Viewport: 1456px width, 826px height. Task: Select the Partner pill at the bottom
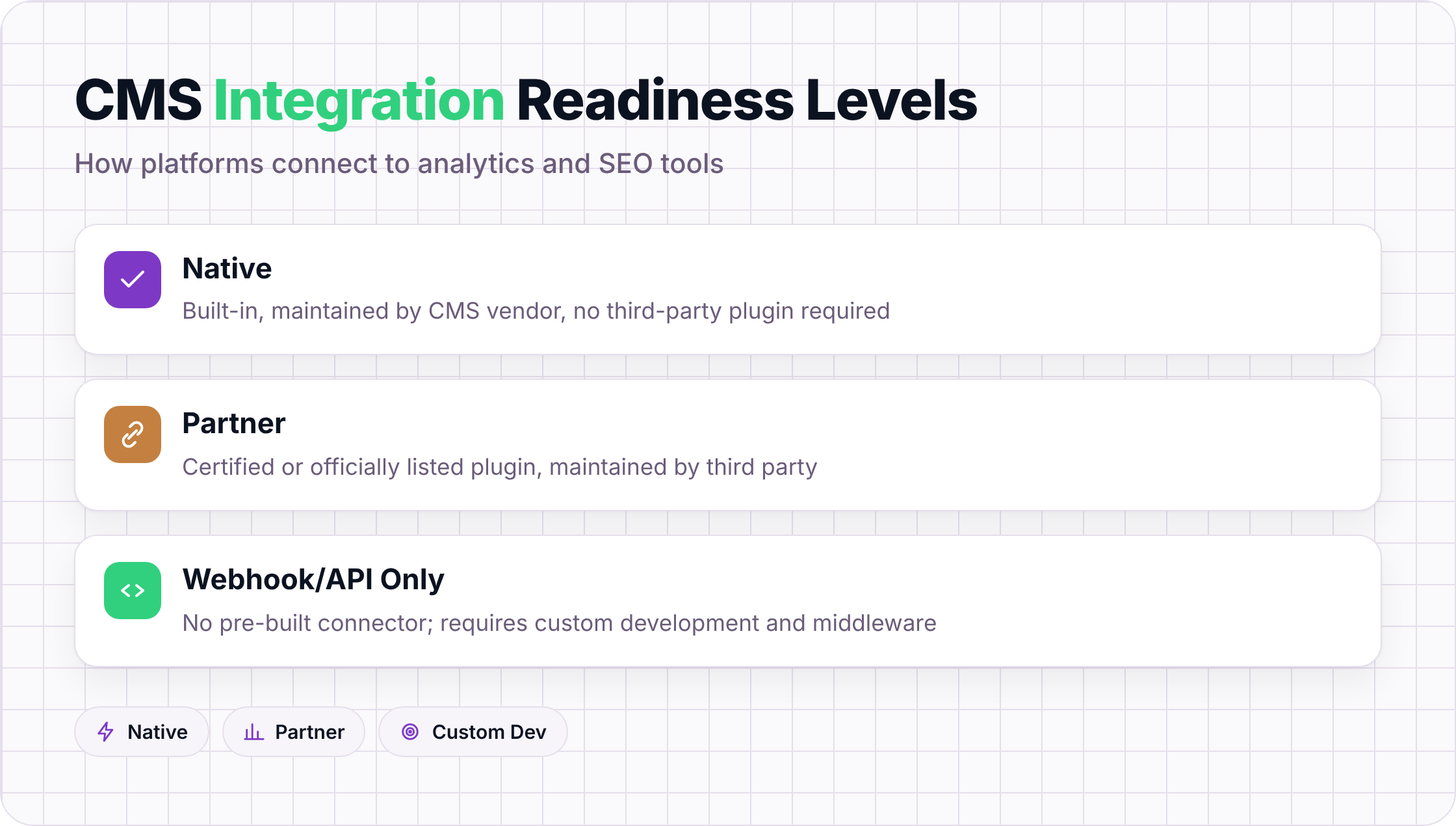pyautogui.click(x=294, y=732)
